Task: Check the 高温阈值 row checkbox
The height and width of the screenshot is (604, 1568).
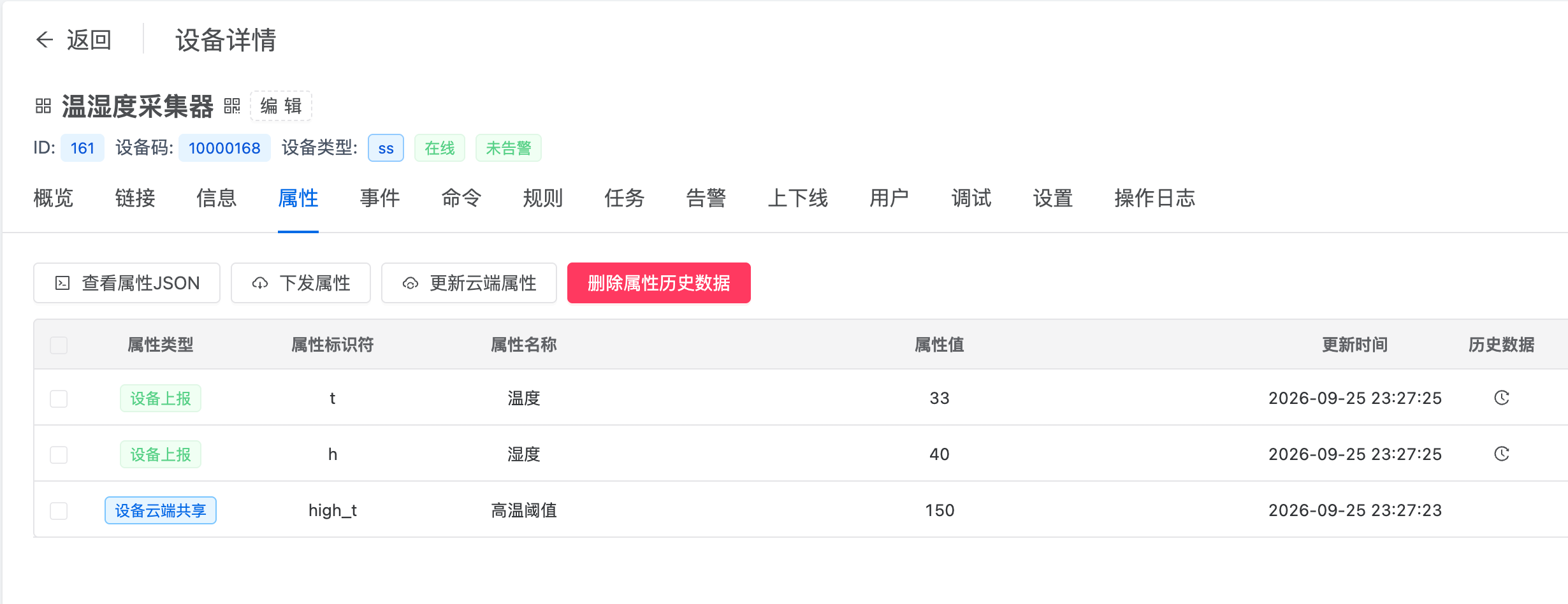Action: coord(59,510)
